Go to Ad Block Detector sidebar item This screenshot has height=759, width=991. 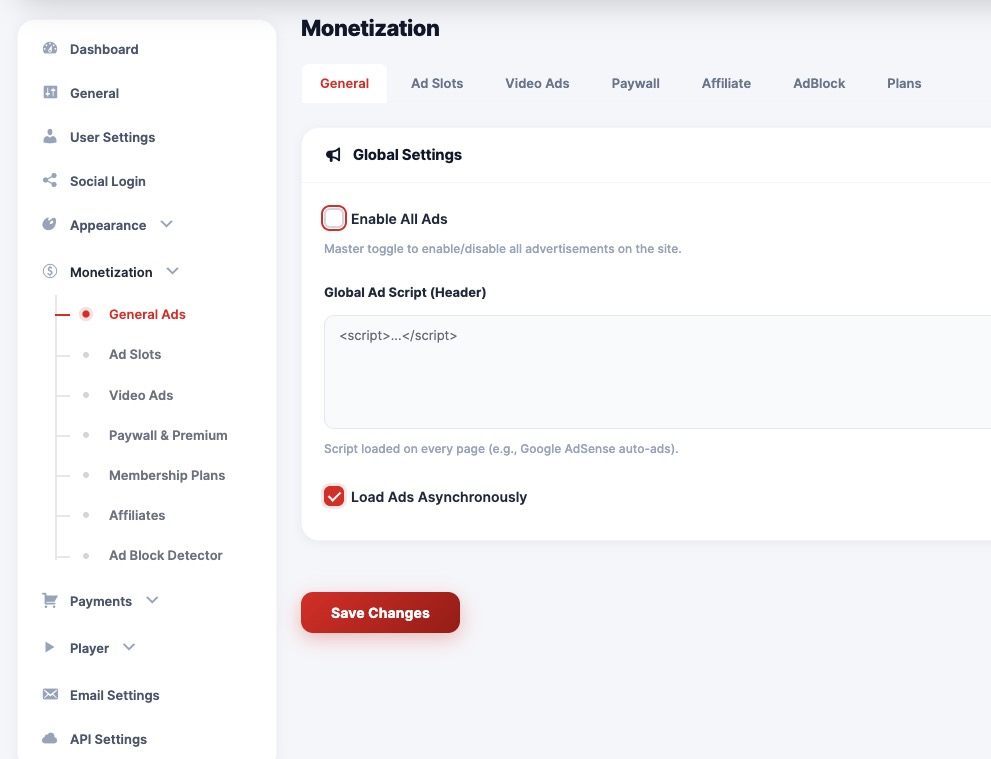pos(165,555)
